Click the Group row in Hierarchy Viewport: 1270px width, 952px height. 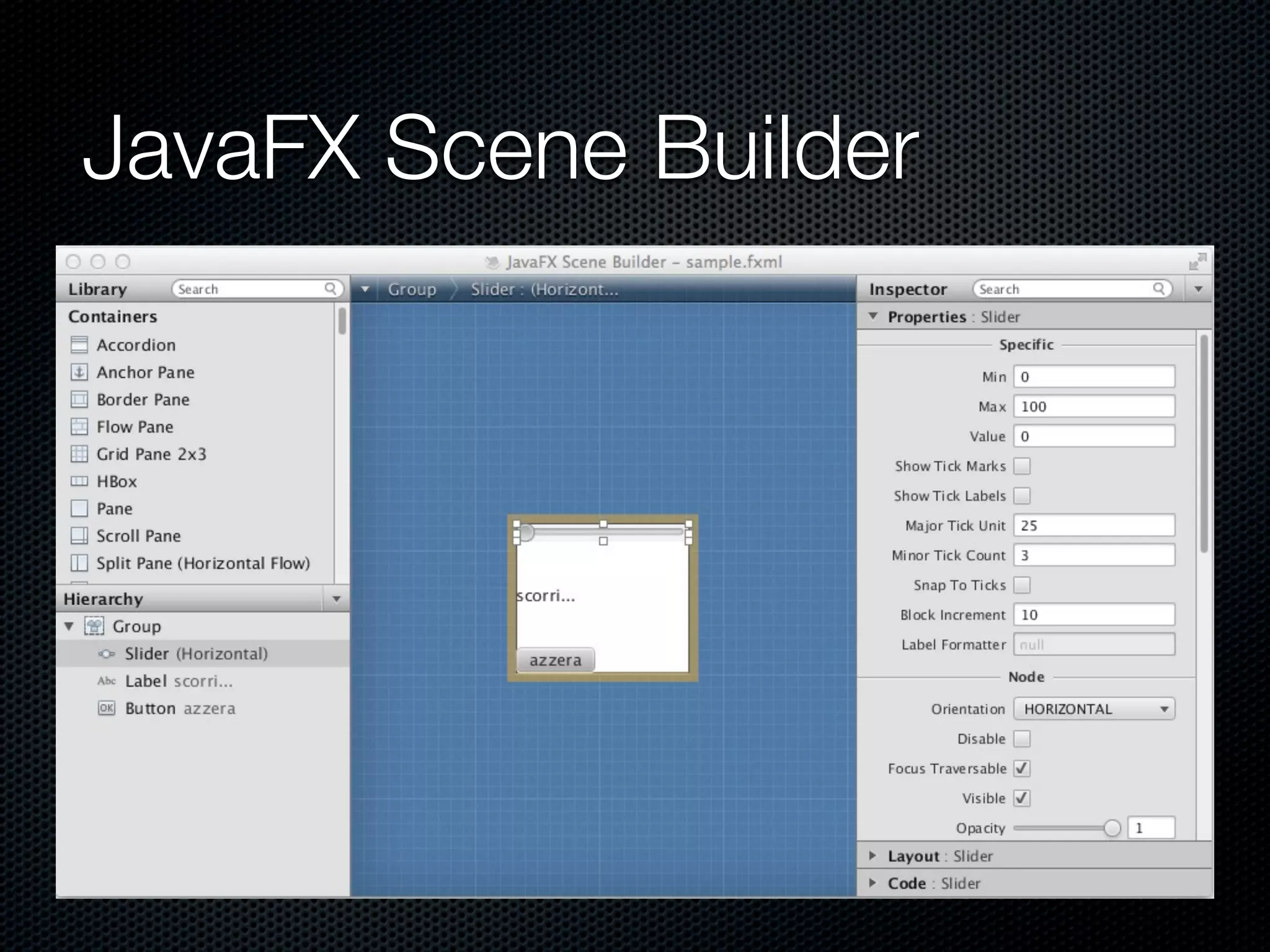coord(203,626)
